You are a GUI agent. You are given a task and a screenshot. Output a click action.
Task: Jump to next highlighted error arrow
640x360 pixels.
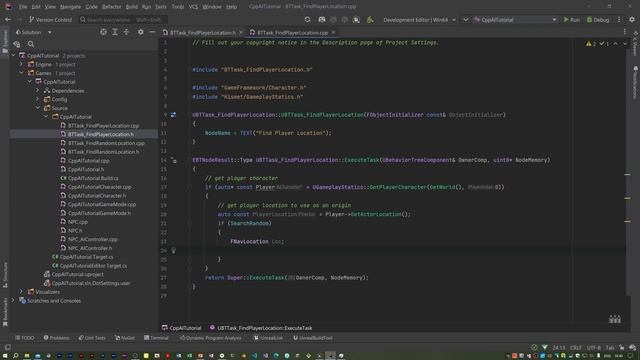coord(625,44)
